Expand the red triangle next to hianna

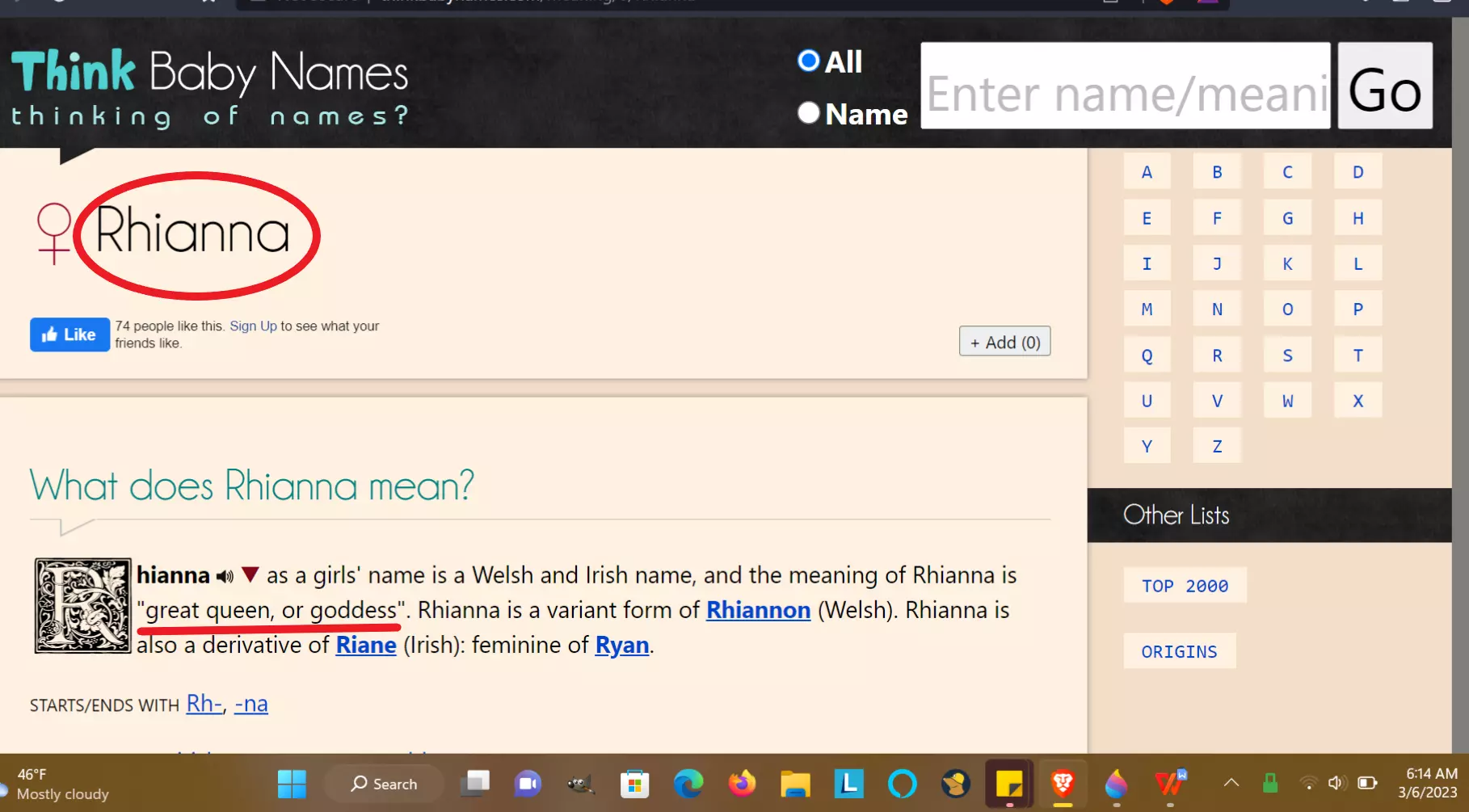click(250, 575)
